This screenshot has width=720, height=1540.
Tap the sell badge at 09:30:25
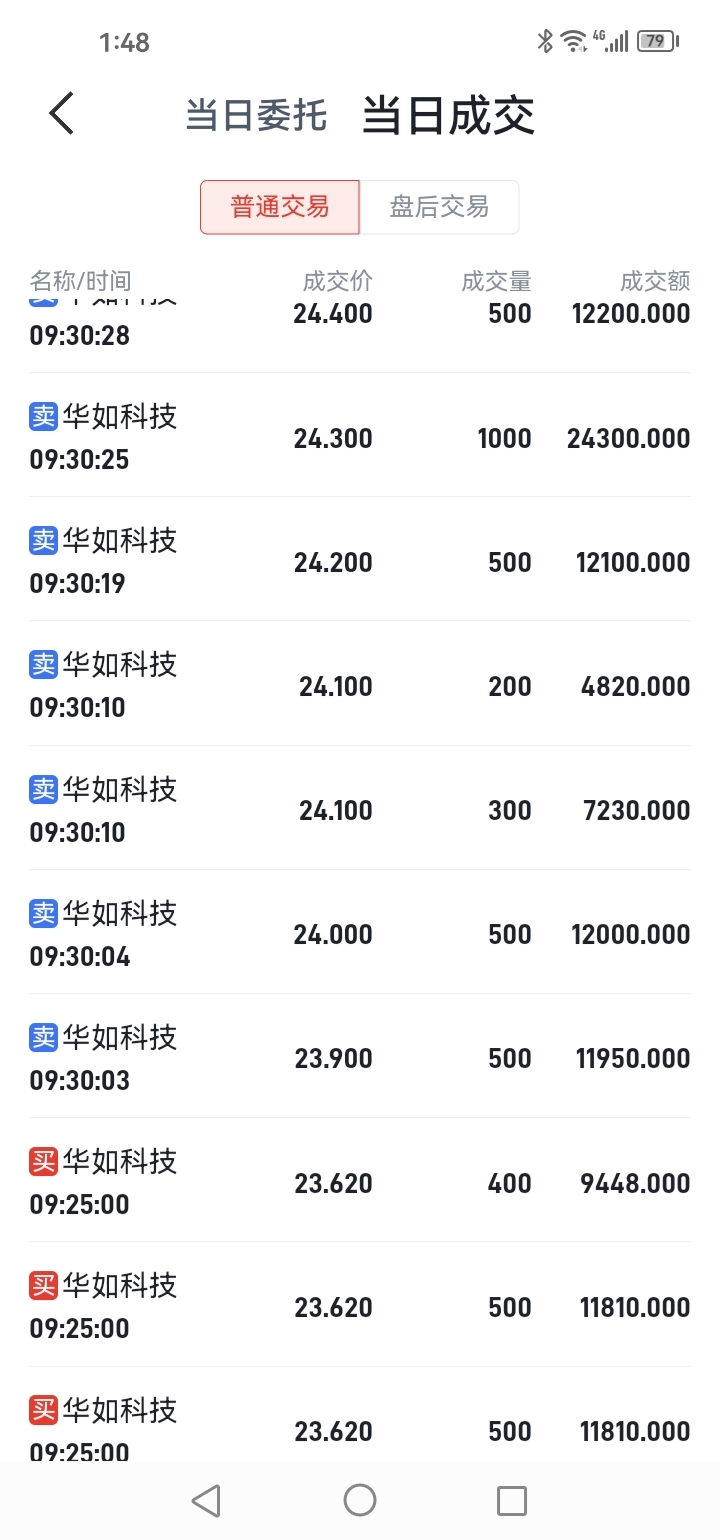pyautogui.click(x=44, y=416)
